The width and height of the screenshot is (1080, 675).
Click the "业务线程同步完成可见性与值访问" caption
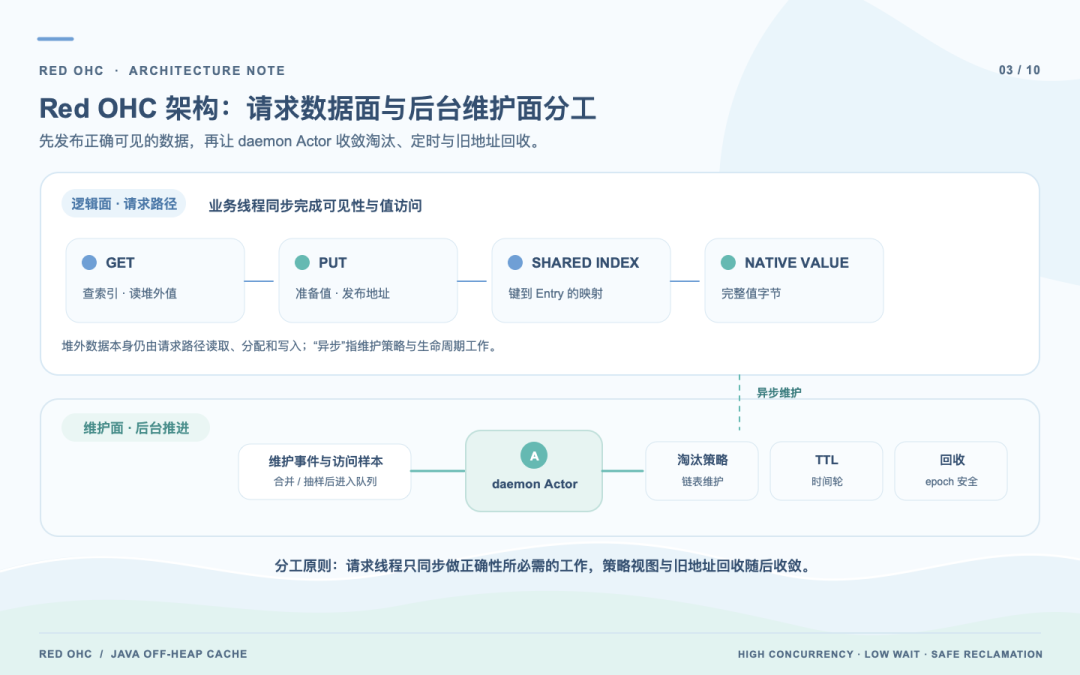[x=315, y=206]
